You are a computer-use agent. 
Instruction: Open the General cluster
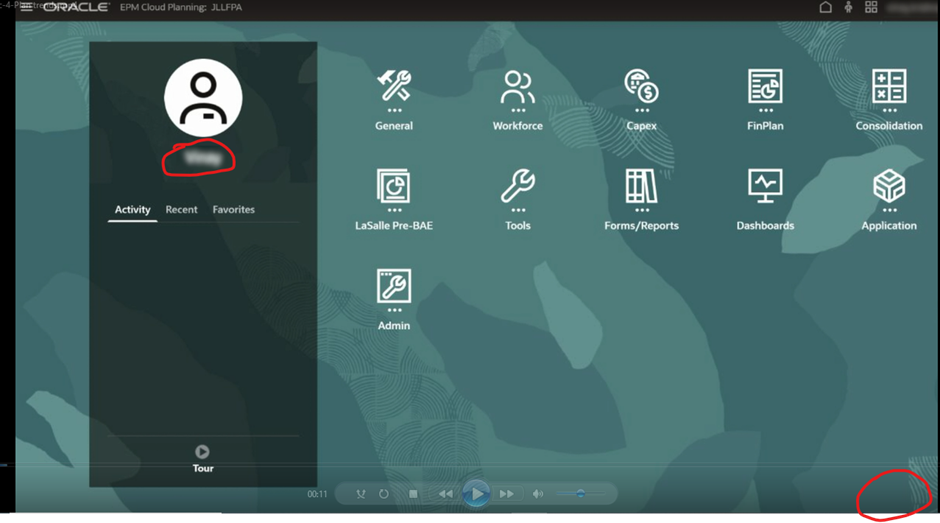[x=394, y=101]
